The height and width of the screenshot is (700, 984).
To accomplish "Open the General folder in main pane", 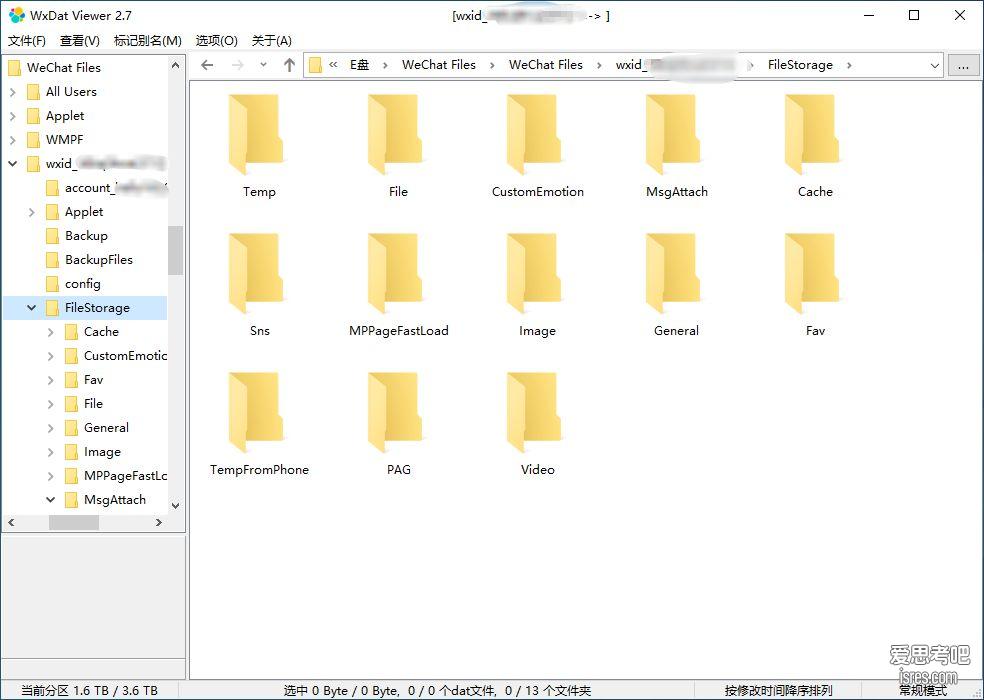I will point(675,274).
